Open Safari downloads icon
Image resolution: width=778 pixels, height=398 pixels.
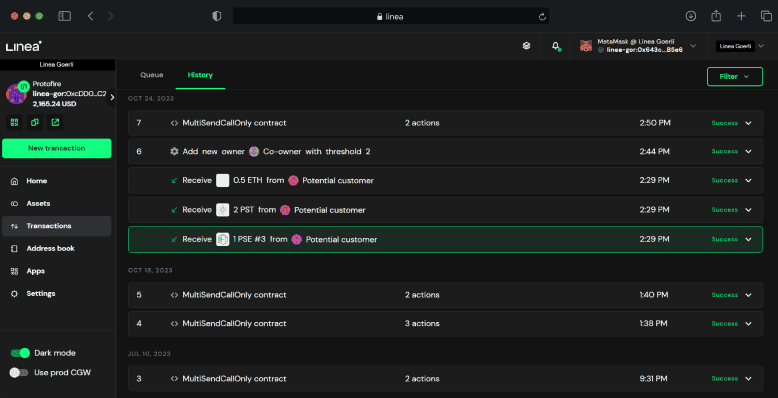691,16
